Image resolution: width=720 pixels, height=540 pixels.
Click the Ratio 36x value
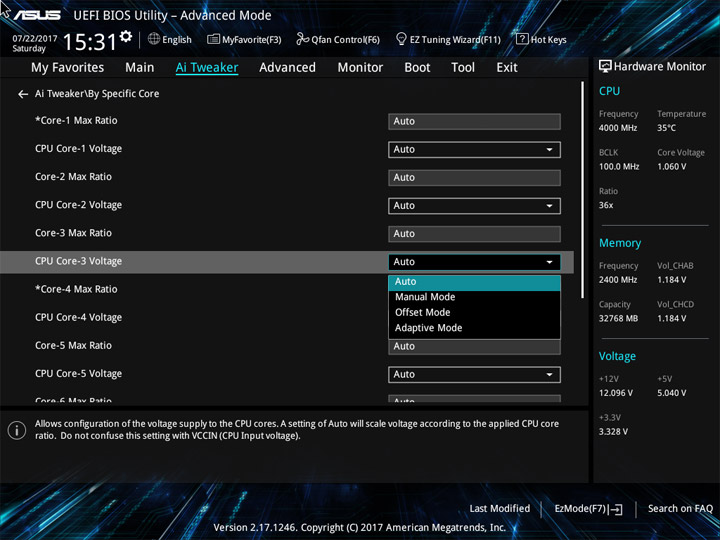coord(606,205)
